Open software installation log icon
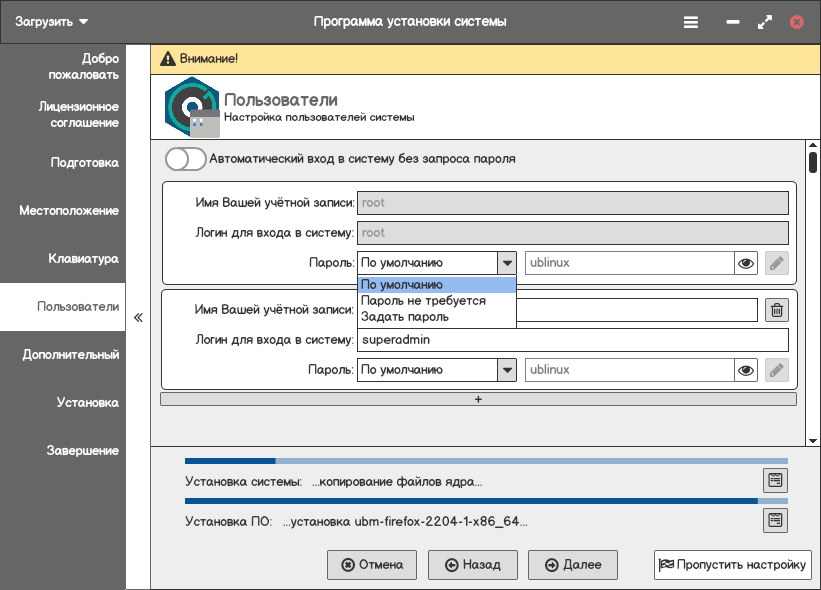 pos(775,520)
